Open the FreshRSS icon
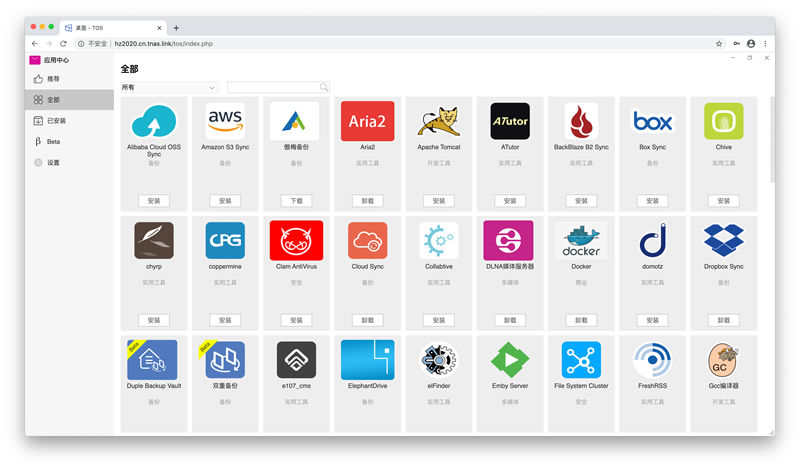This screenshot has width=800, height=469. 653,360
